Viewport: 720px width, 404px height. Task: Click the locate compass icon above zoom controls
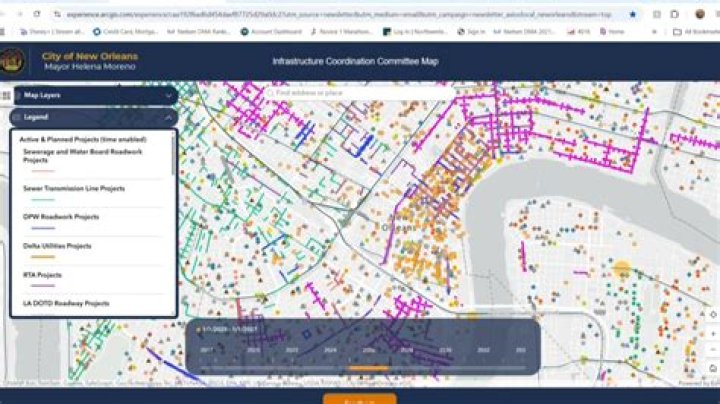tap(713, 314)
